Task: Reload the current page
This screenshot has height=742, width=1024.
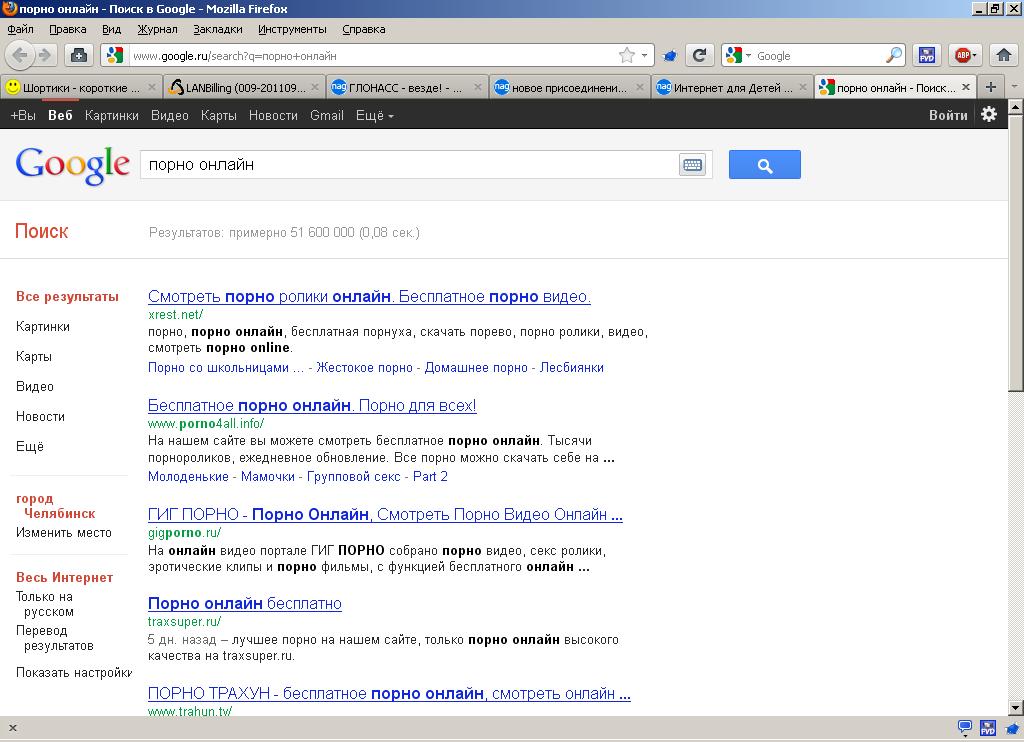Action: tap(699, 56)
